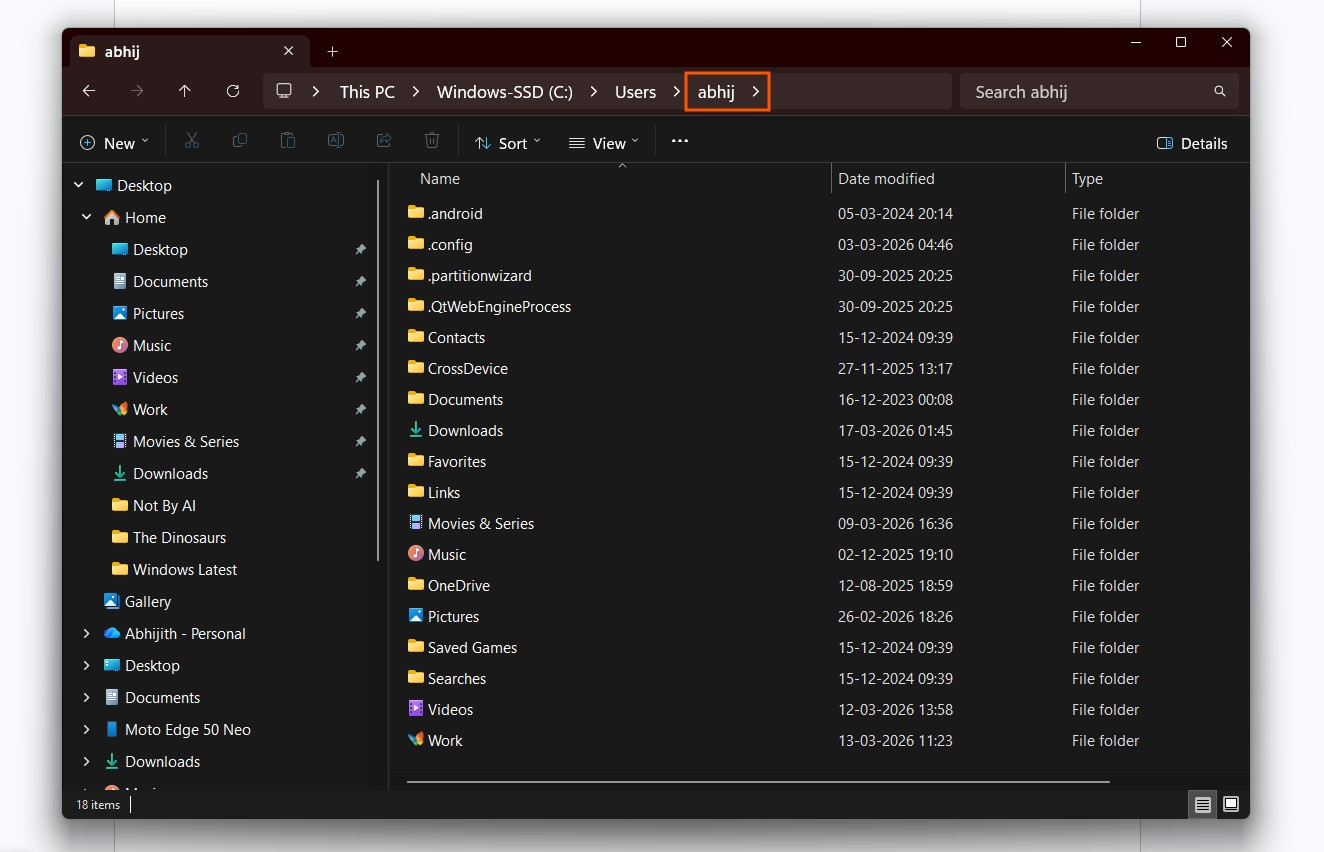Select the Rename icon
This screenshot has height=852, width=1324.
(336, 140)
